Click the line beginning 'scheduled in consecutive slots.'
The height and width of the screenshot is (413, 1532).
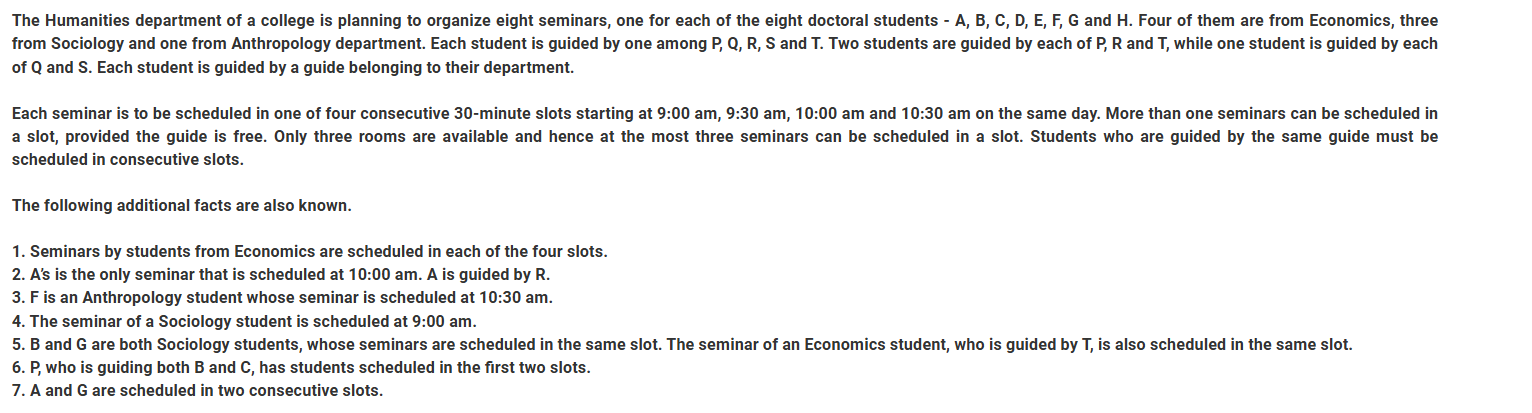pos(128,160)
